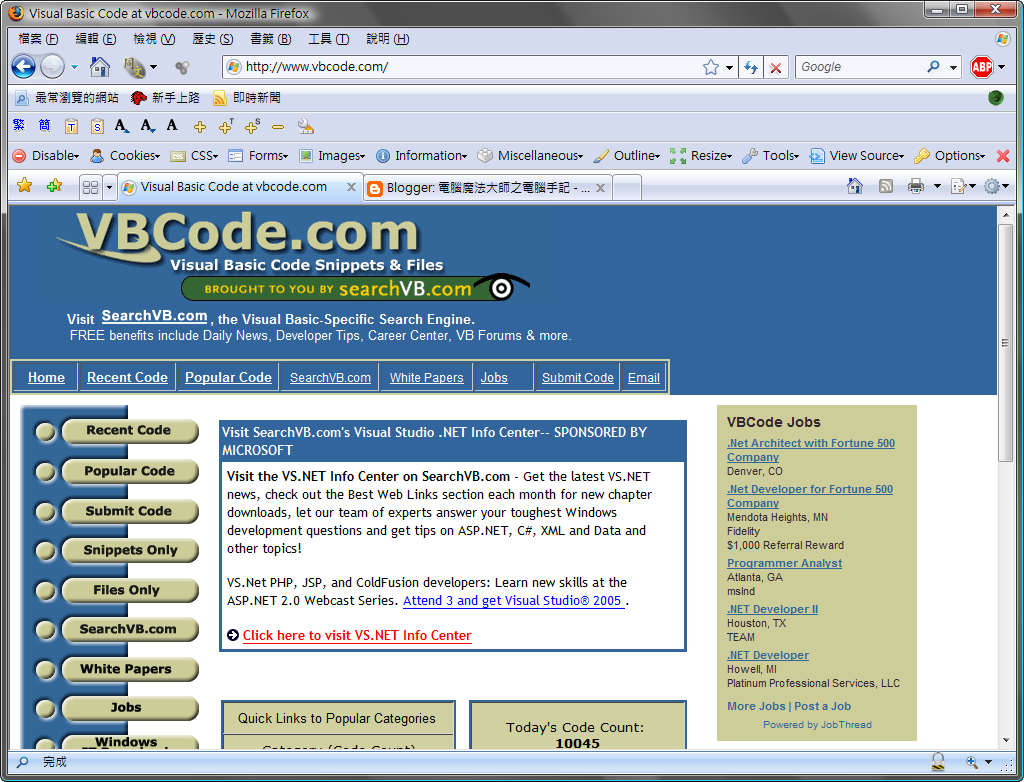
Task: Click the Home icon in navigation toolbar
Action: point(100,67)
